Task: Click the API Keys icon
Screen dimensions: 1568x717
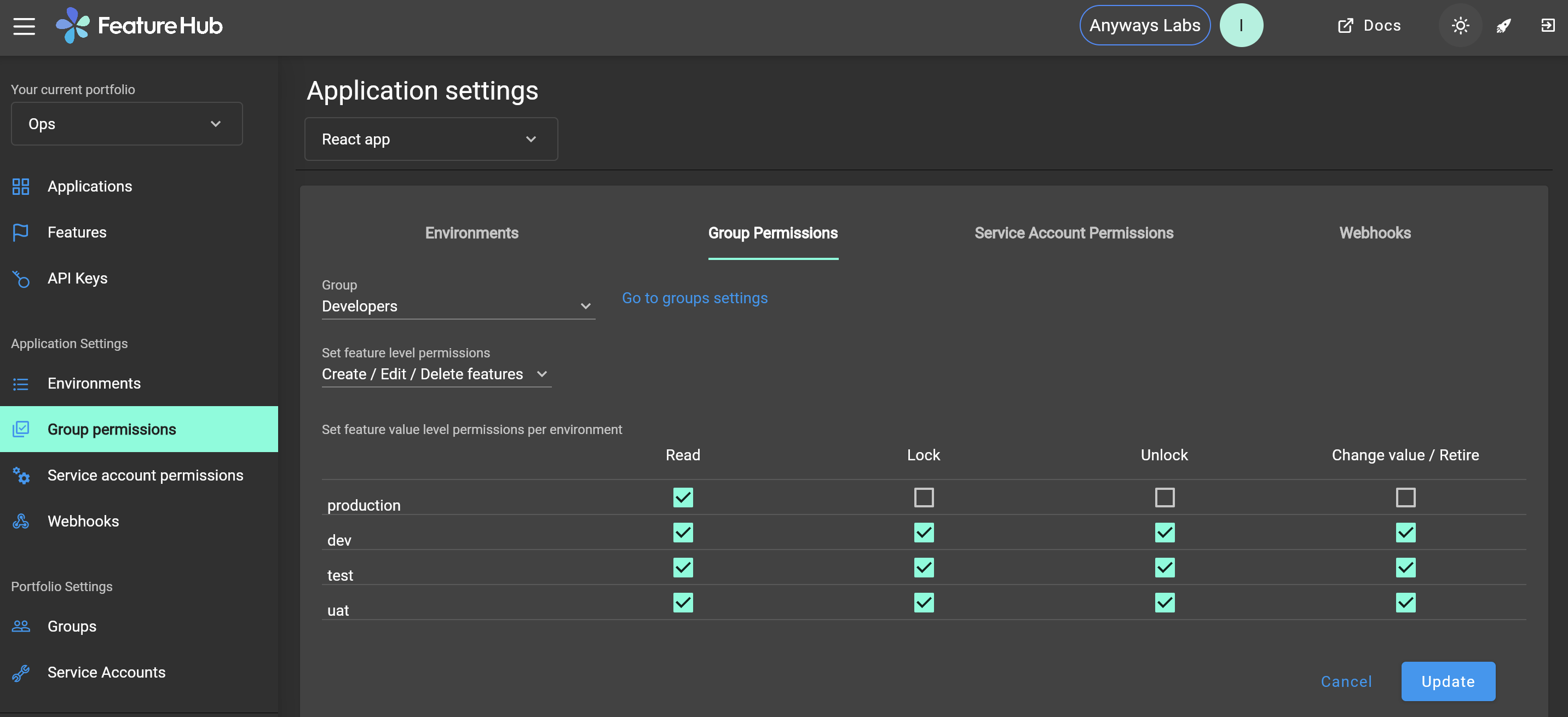Action: tap(21, 278)
